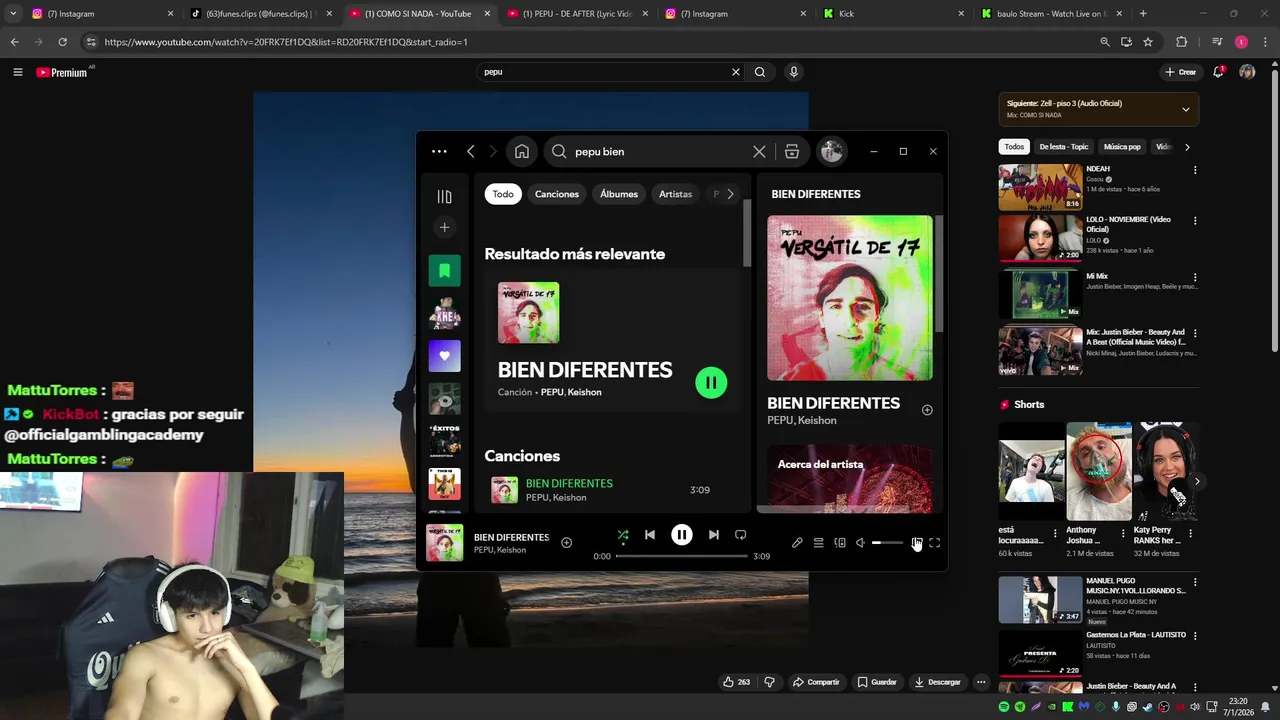
Task: Start YouTube voice search
Action: 794,72
